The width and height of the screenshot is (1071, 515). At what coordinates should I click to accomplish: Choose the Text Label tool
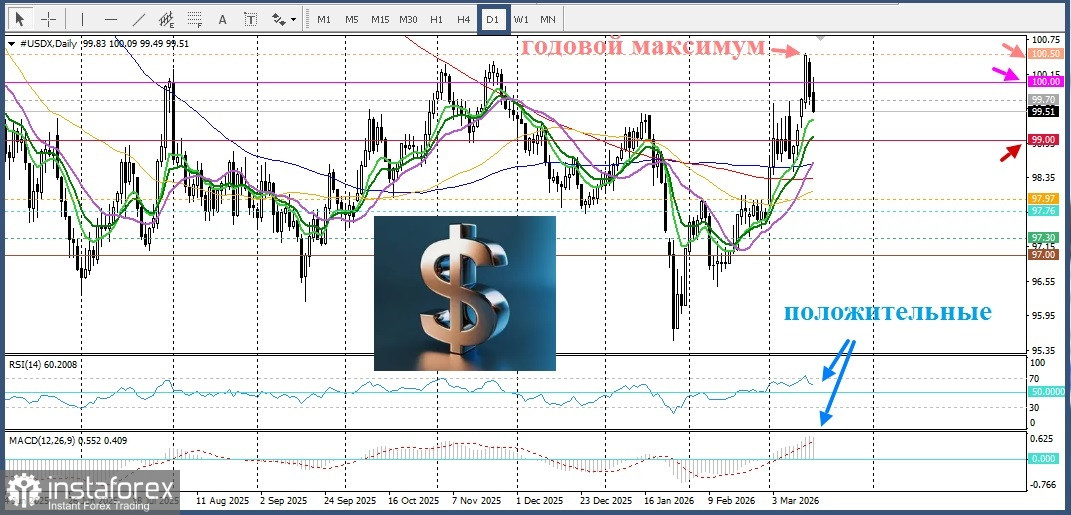pyautogui.click(x=251, y=19)
